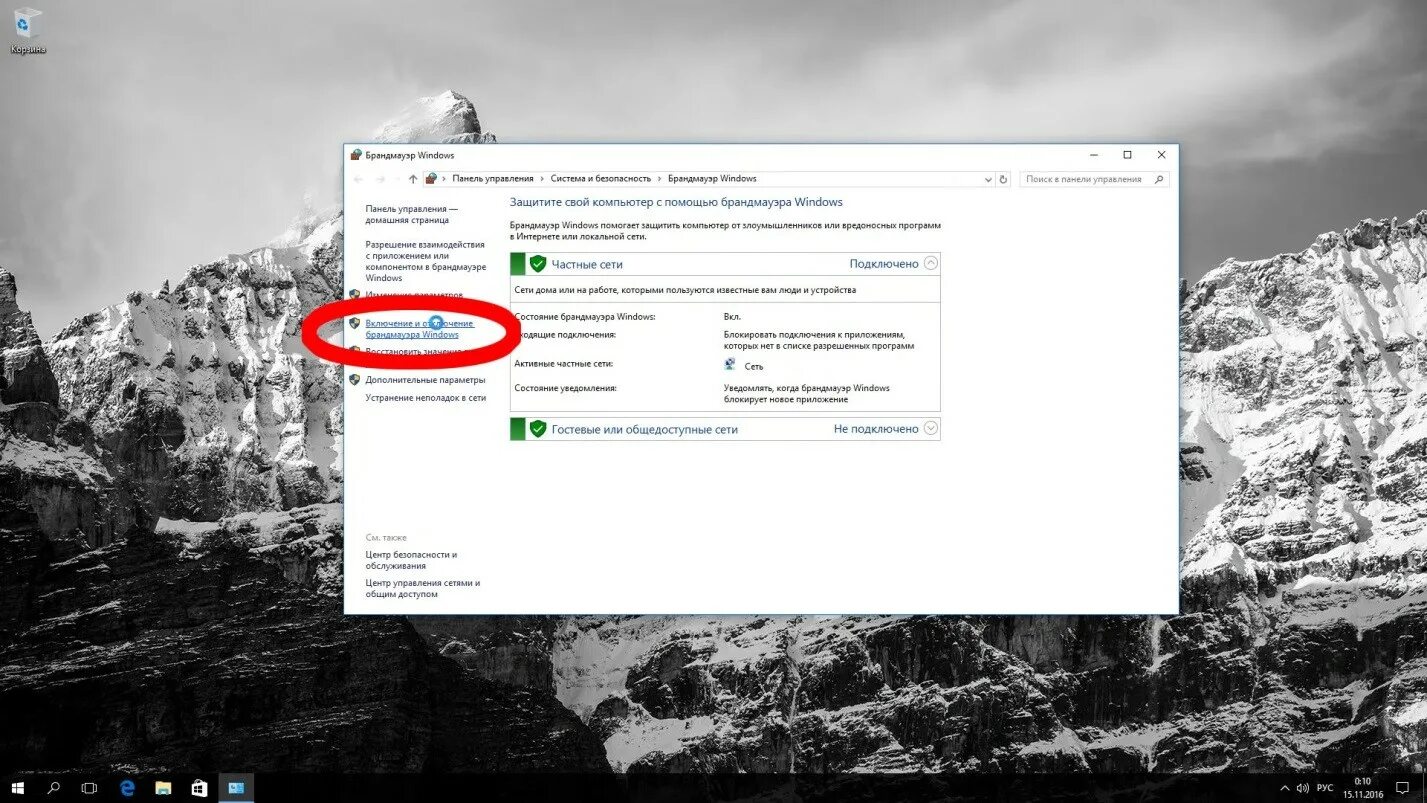Maximize the Брандмауэр Windows window
The height and width of the screenshot is (803, 1427).
pos(1127,155)
